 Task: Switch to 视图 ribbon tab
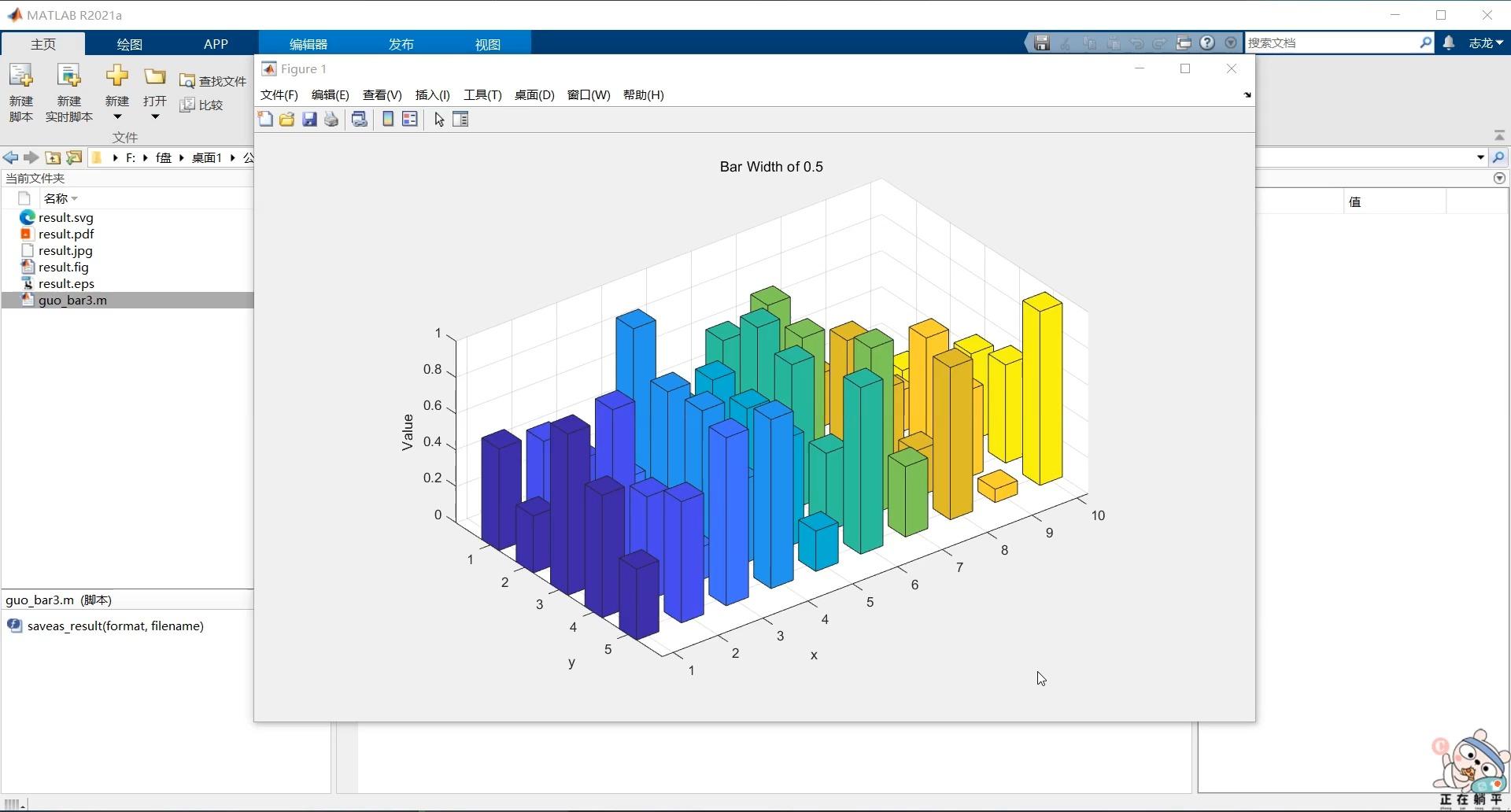click(x=487, y=44)
